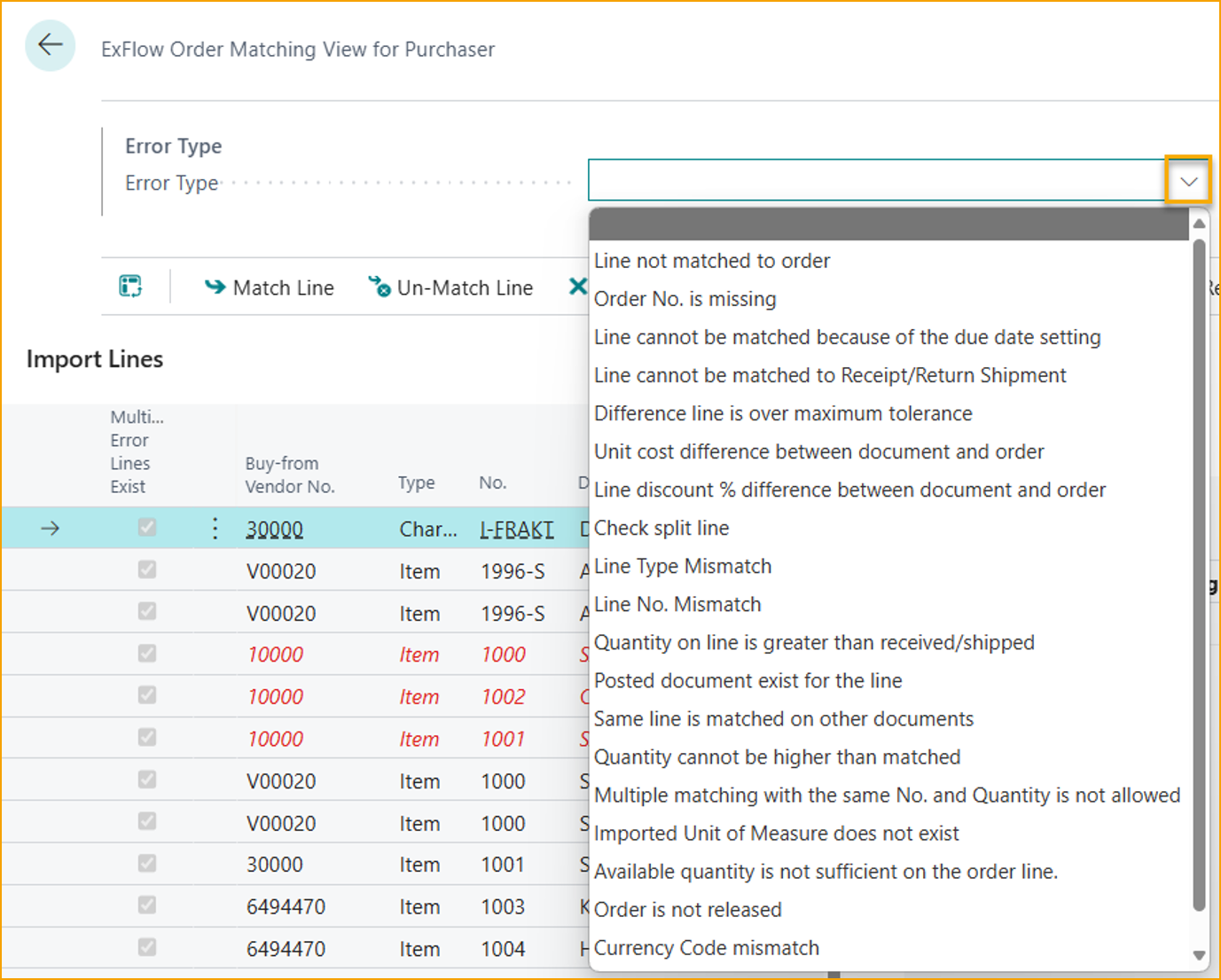1221x980 pixels.
Task: Toggle checkbox for vendor 30000 I-FRAKT row
Action: pos(147,528)
